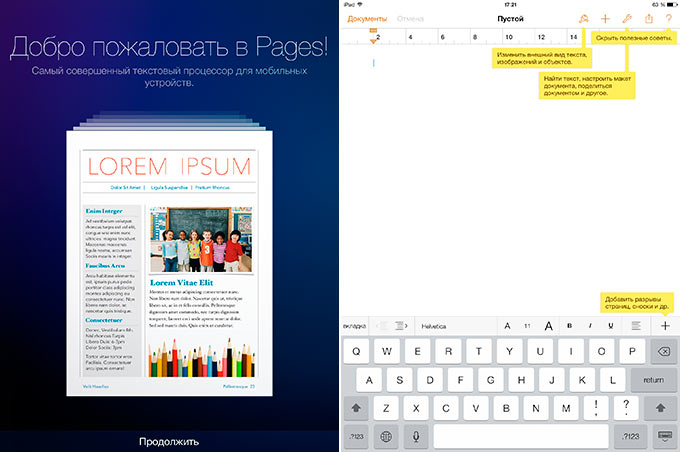This screenshot has width=680, height=452.
Task: Tap the font size value 11
Action: pyautogui.click(x=527, y=326)
